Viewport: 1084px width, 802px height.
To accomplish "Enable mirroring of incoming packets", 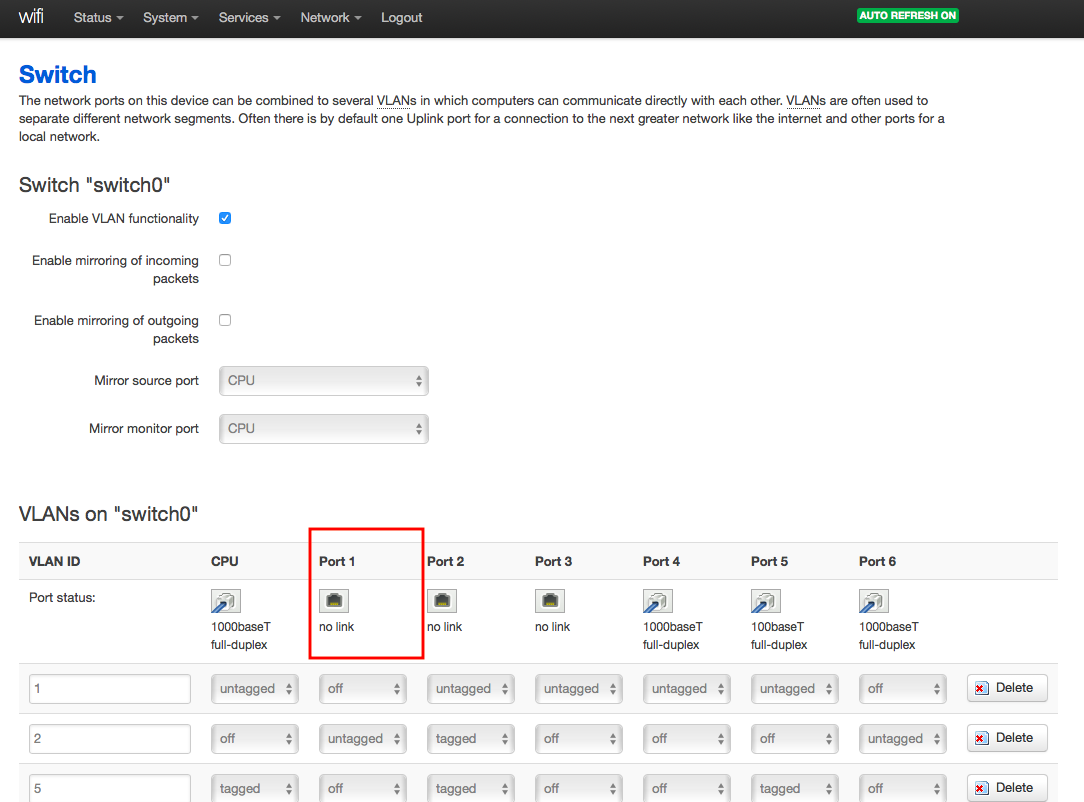I will (225, 260).
